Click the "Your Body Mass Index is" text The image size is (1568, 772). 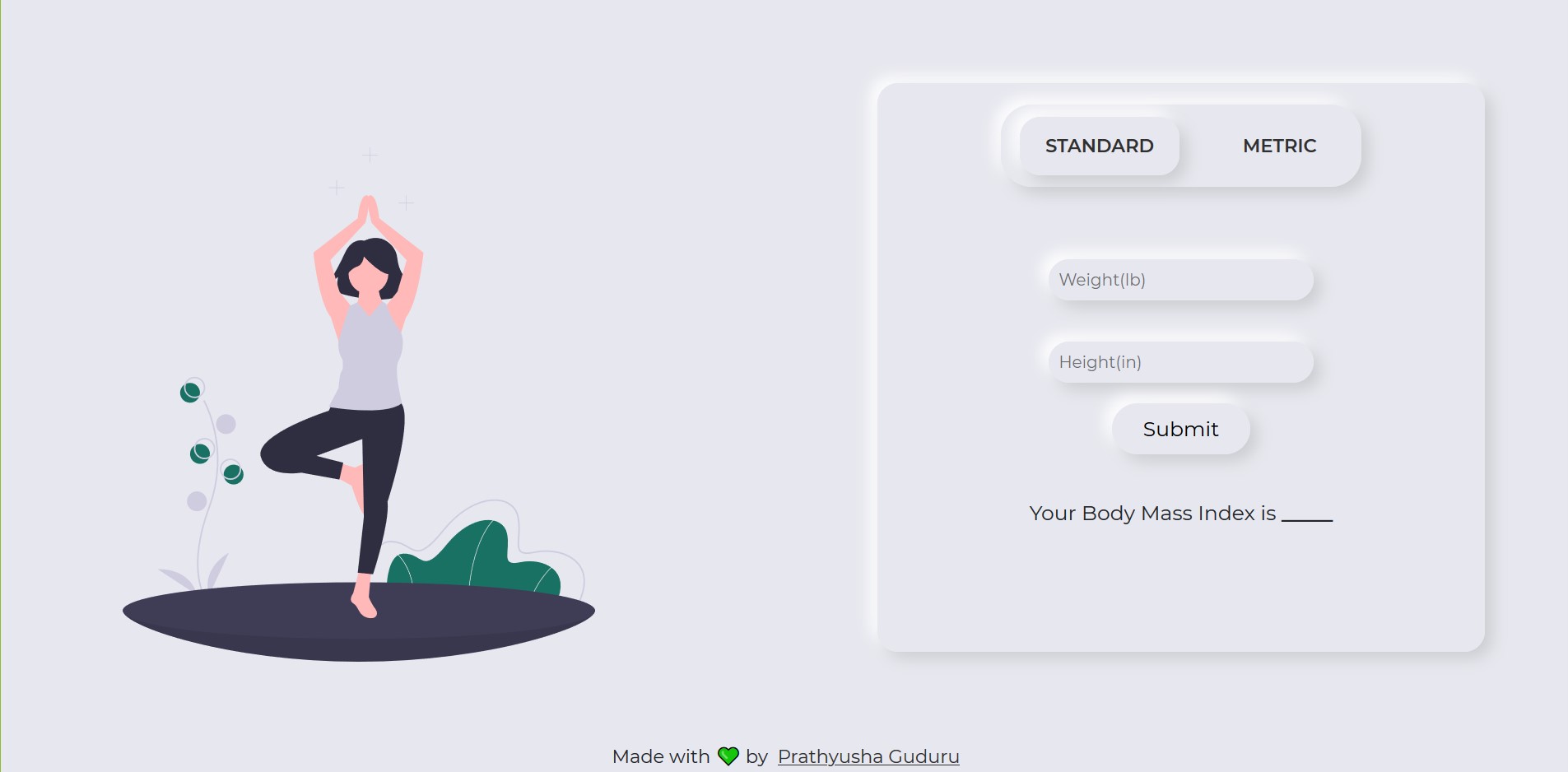[x=1152, y=514]
